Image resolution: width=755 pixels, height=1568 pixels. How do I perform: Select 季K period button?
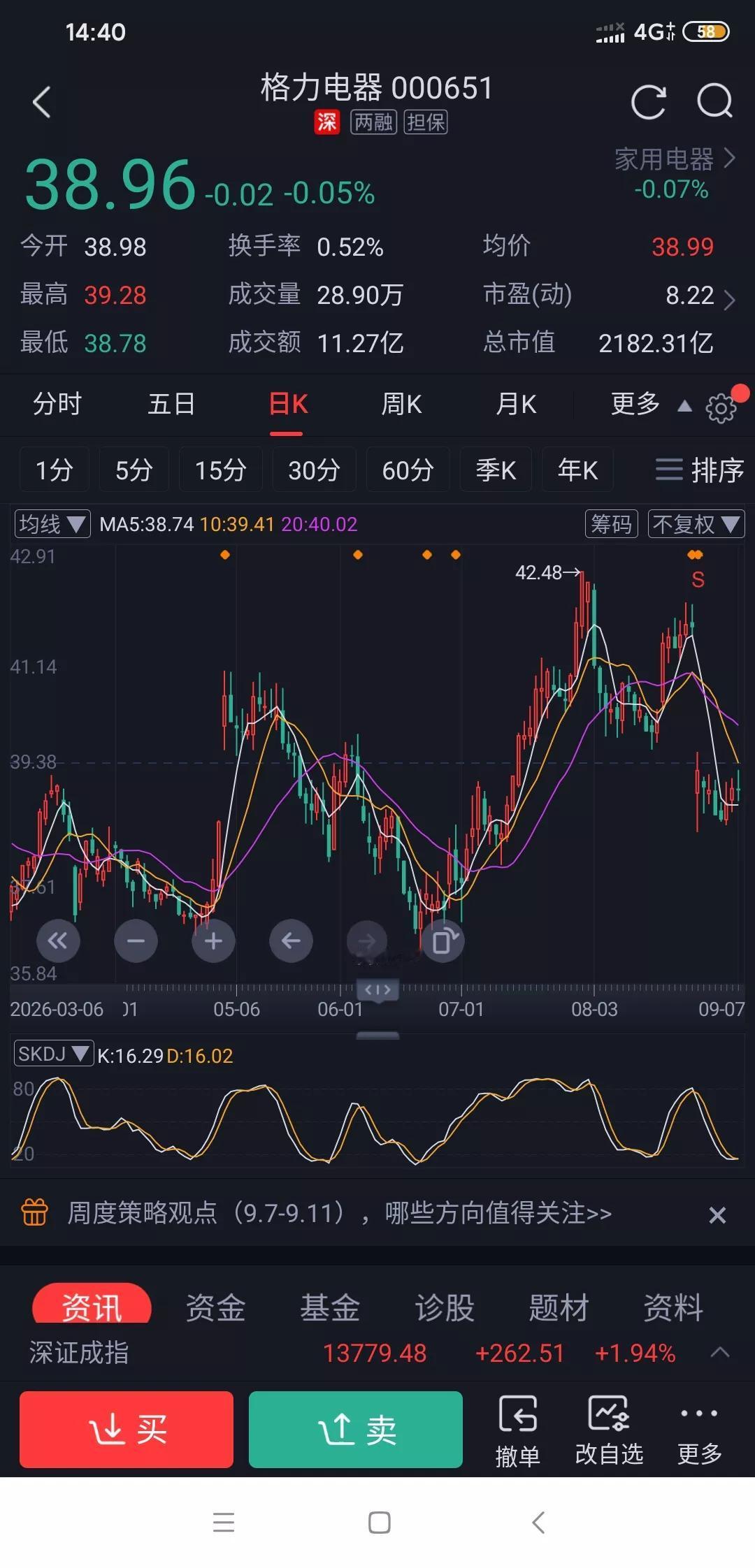tap(496, 470)
